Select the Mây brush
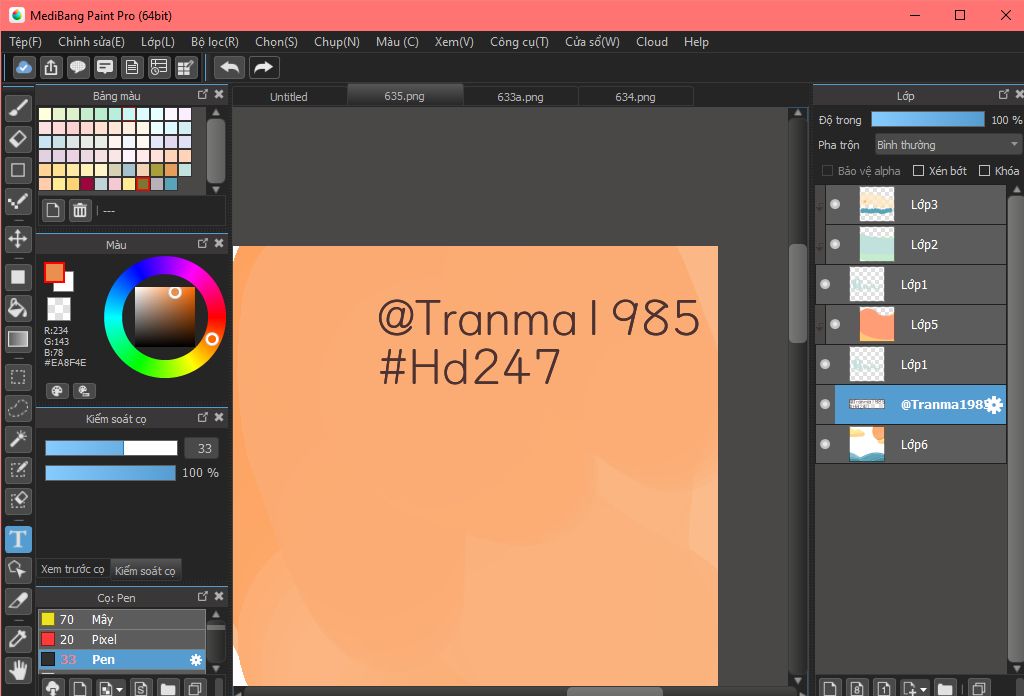 coord(121,619)
